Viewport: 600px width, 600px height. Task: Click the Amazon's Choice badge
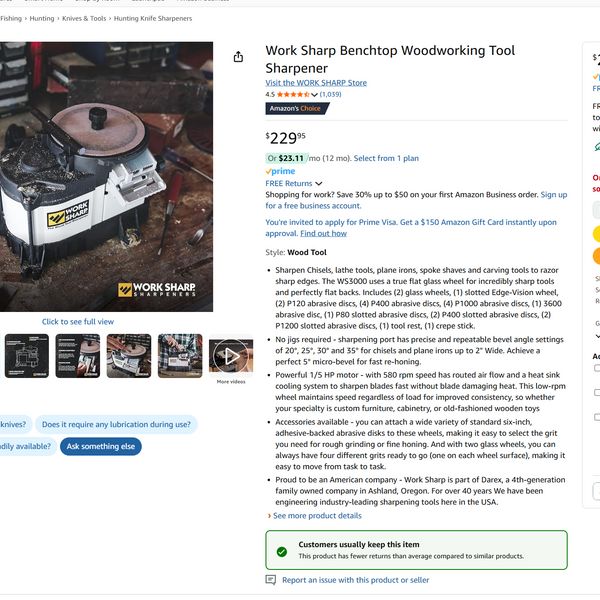tap(296, 109)
